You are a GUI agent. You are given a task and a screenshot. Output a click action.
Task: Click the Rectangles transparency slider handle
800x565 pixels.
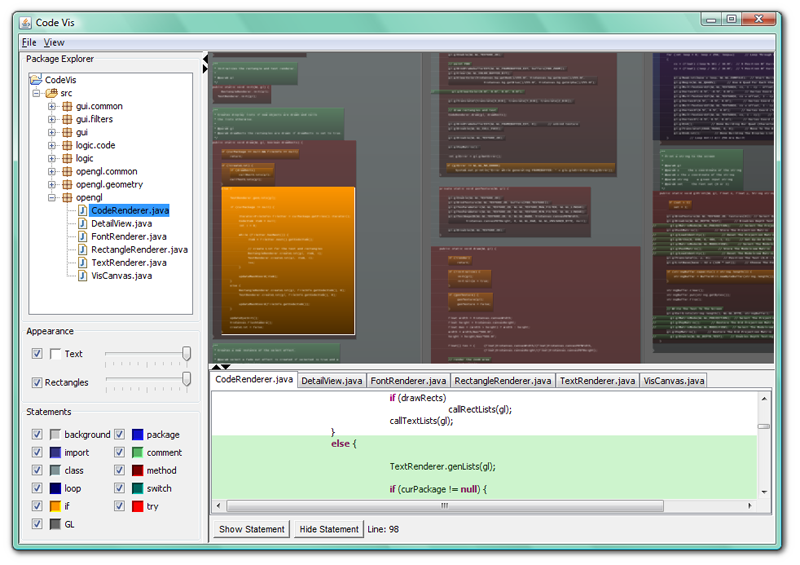187,379
